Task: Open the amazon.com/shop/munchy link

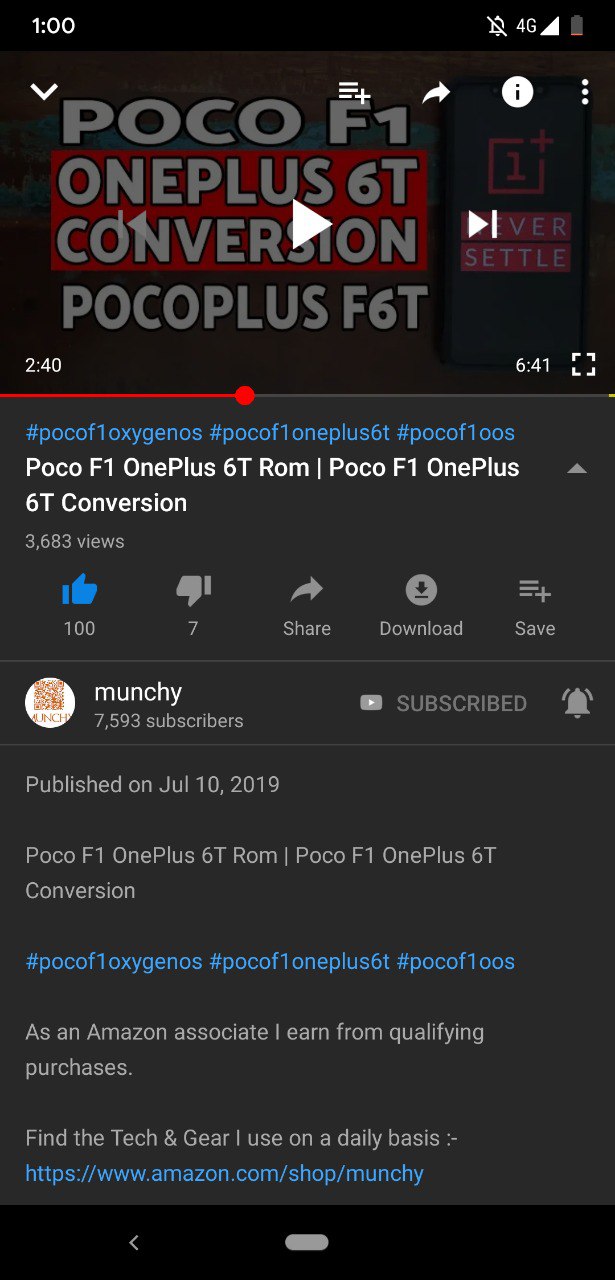Action: (225, 1173)
